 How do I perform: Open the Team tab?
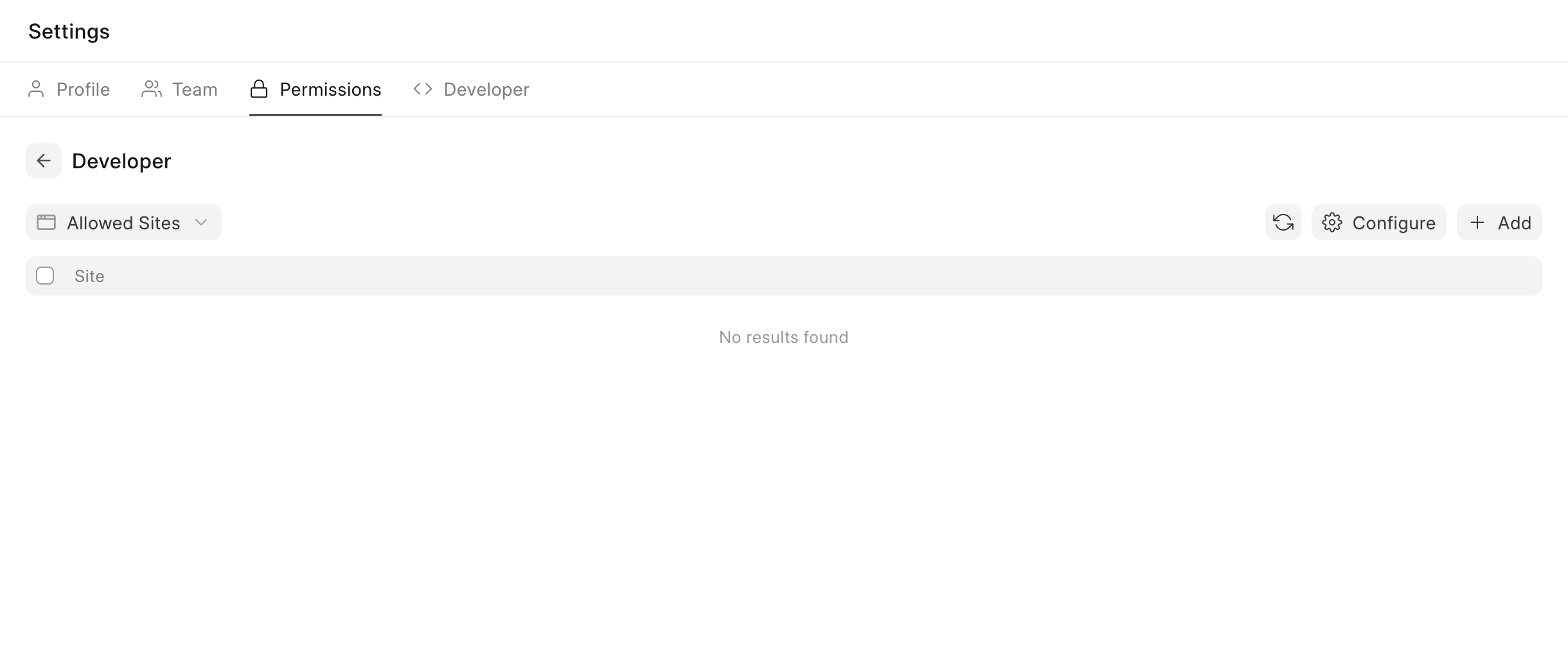click(x=195, y=89)
